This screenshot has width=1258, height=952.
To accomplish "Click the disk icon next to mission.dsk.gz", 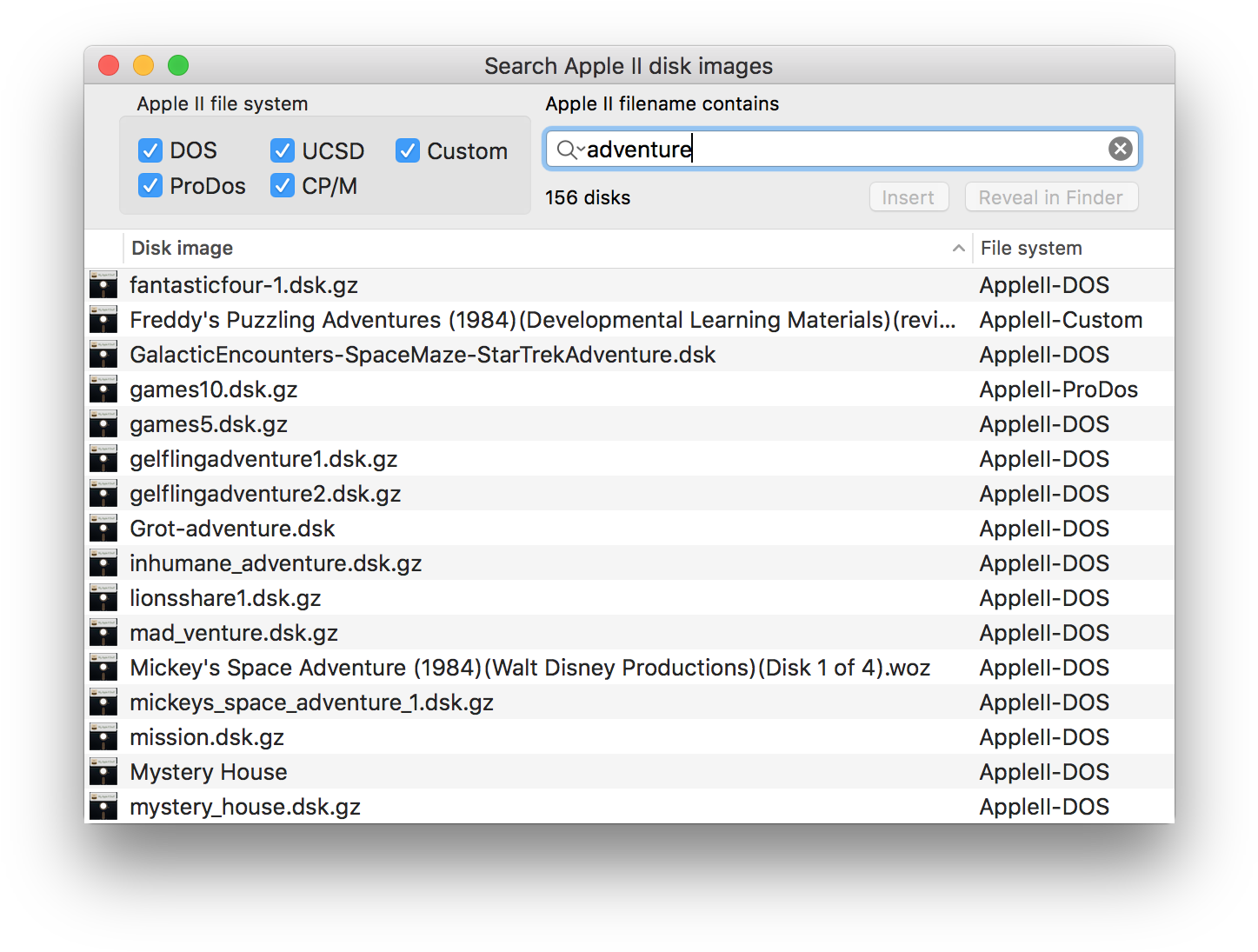I will (103, 737).
